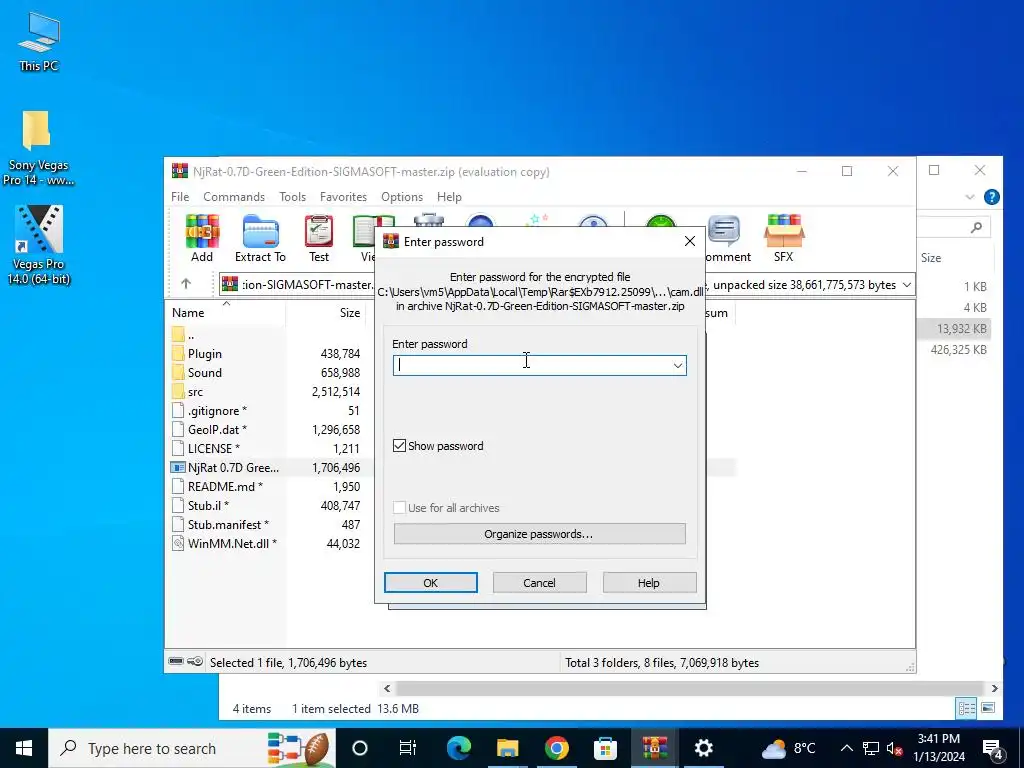Select the Plugin folder

204,354
